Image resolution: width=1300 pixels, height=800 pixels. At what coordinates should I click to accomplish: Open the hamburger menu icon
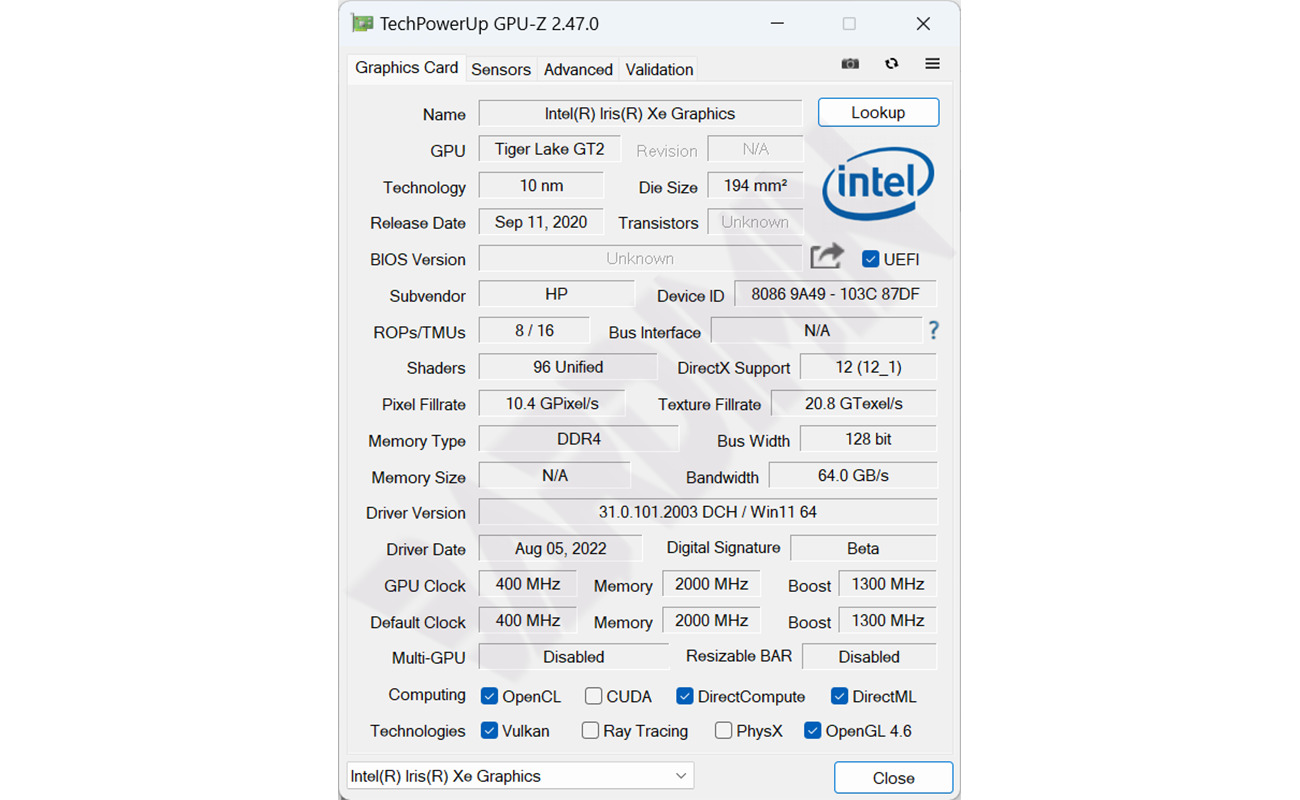(x=932, y=64)
